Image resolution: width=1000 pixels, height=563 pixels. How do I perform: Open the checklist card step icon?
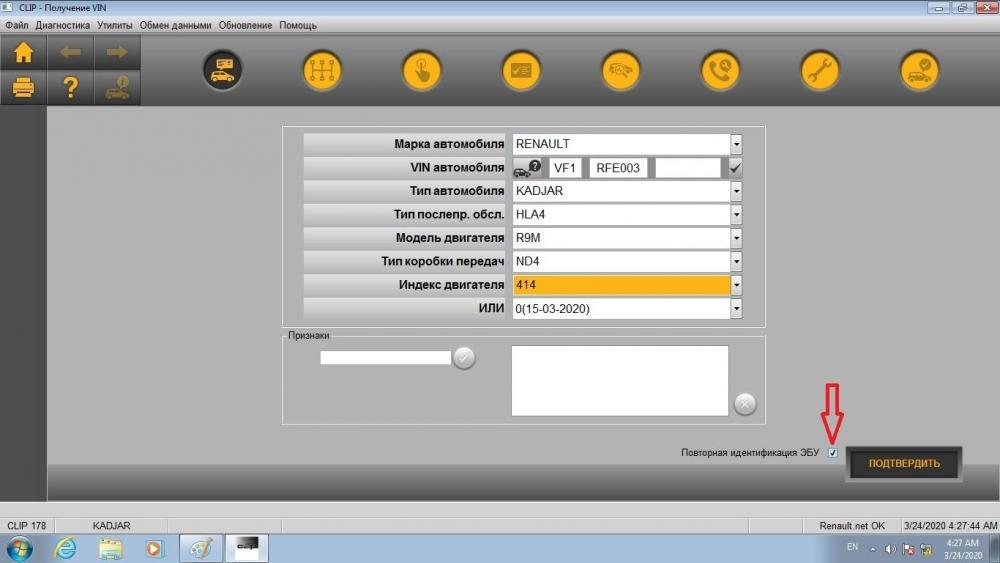(521, 70)
